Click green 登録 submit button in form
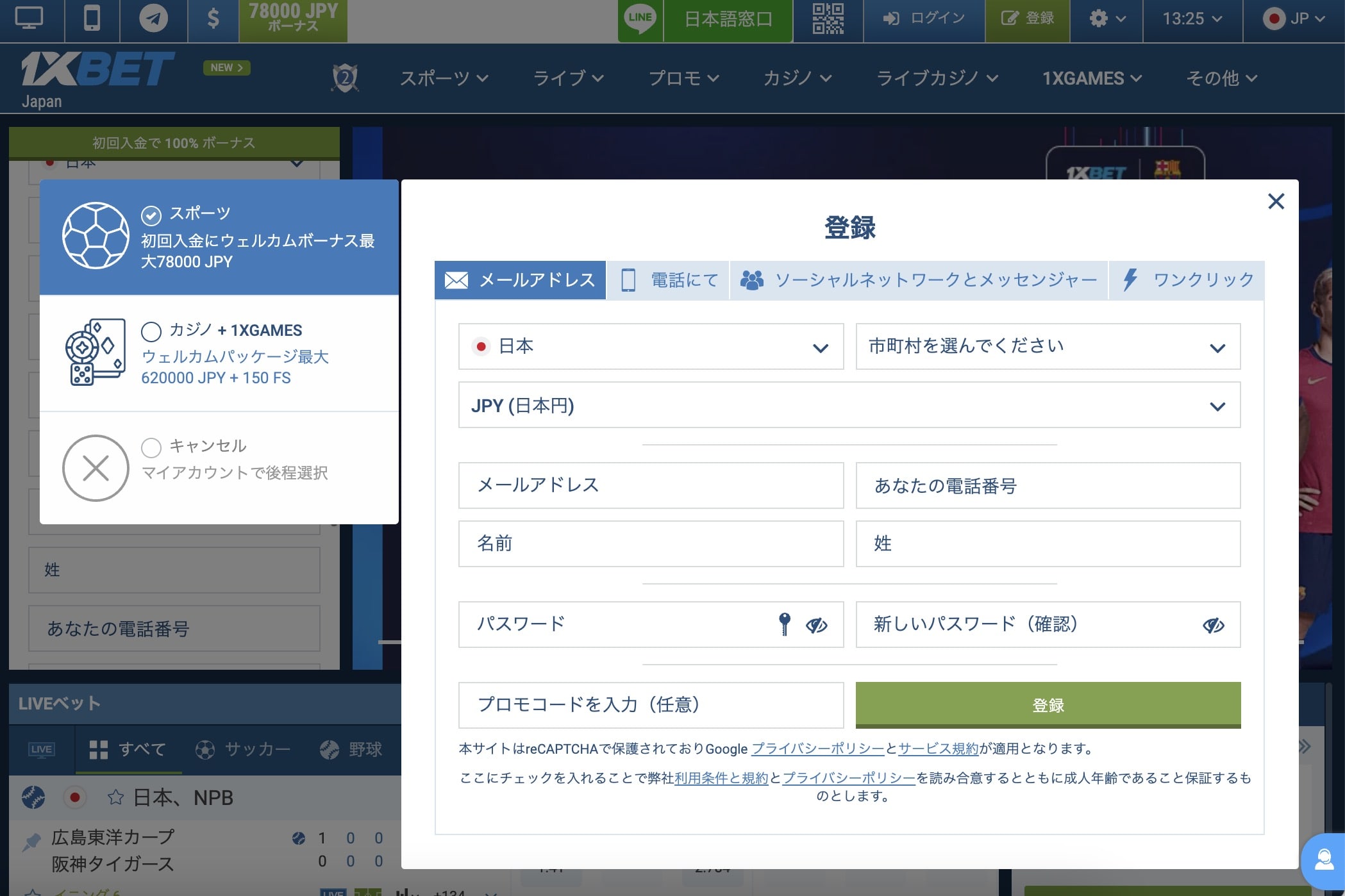The height and width of the screenshot is (896, 1345). click(1048, 705)
